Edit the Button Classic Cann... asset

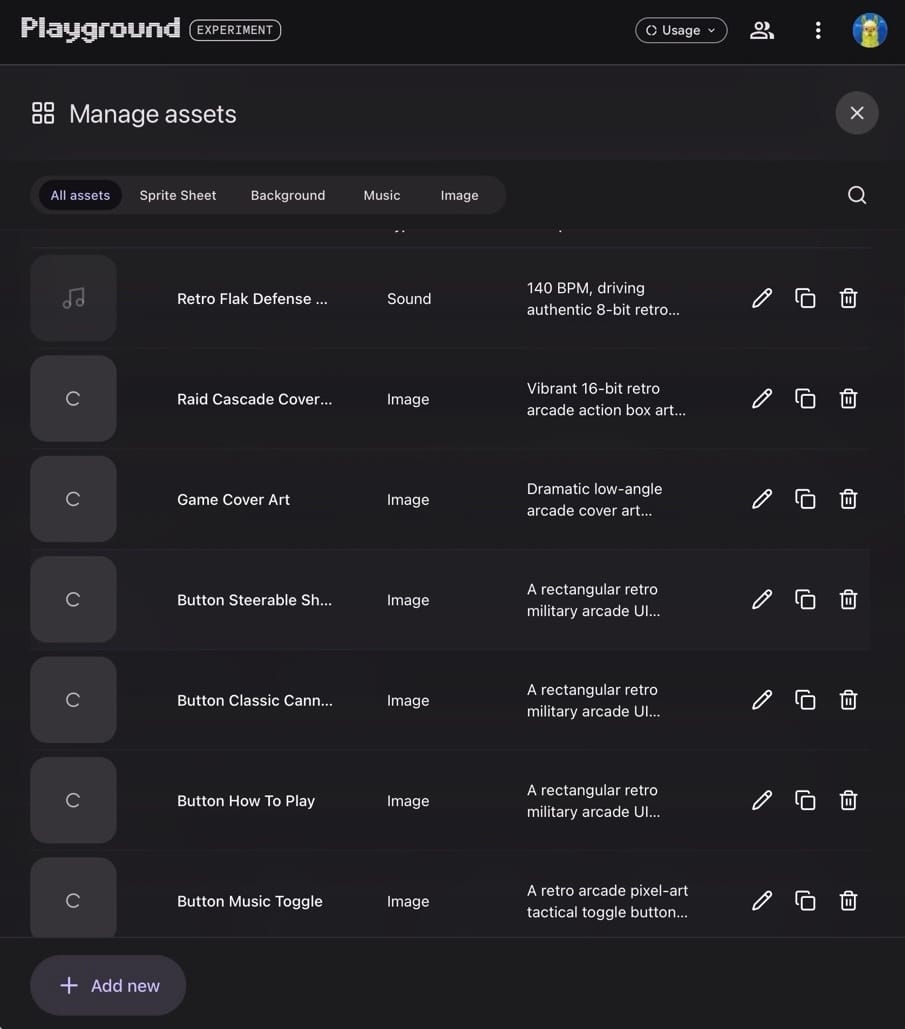coord(762,700)
